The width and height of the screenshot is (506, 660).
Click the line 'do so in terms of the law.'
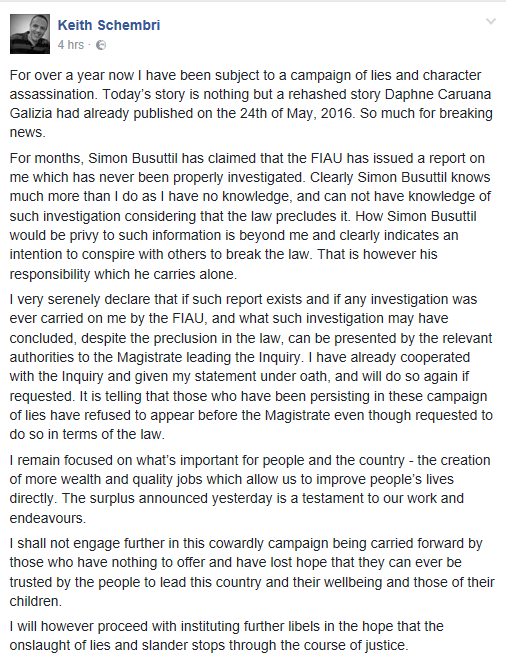coord(87,434)
